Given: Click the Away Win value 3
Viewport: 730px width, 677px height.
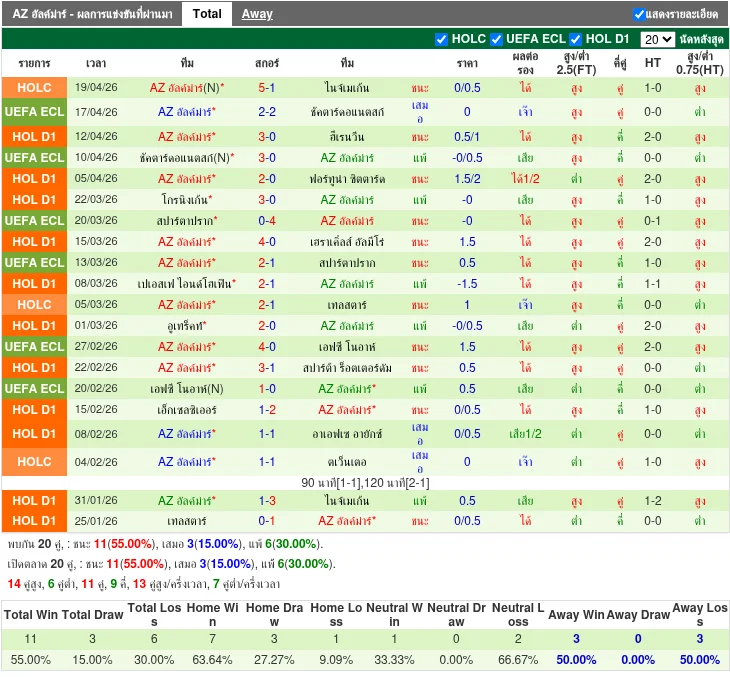Looking at the screenshot, I should point(576,639).
